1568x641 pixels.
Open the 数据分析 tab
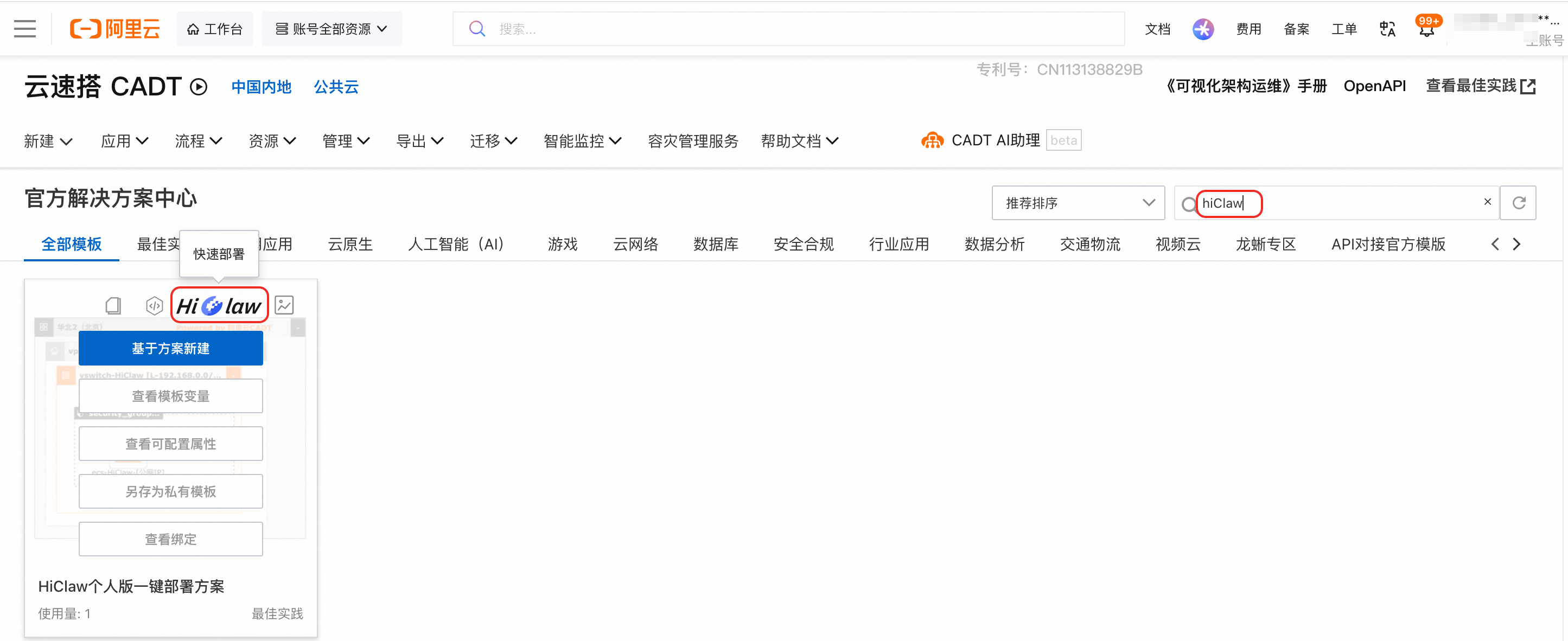(x=995, y=244)
